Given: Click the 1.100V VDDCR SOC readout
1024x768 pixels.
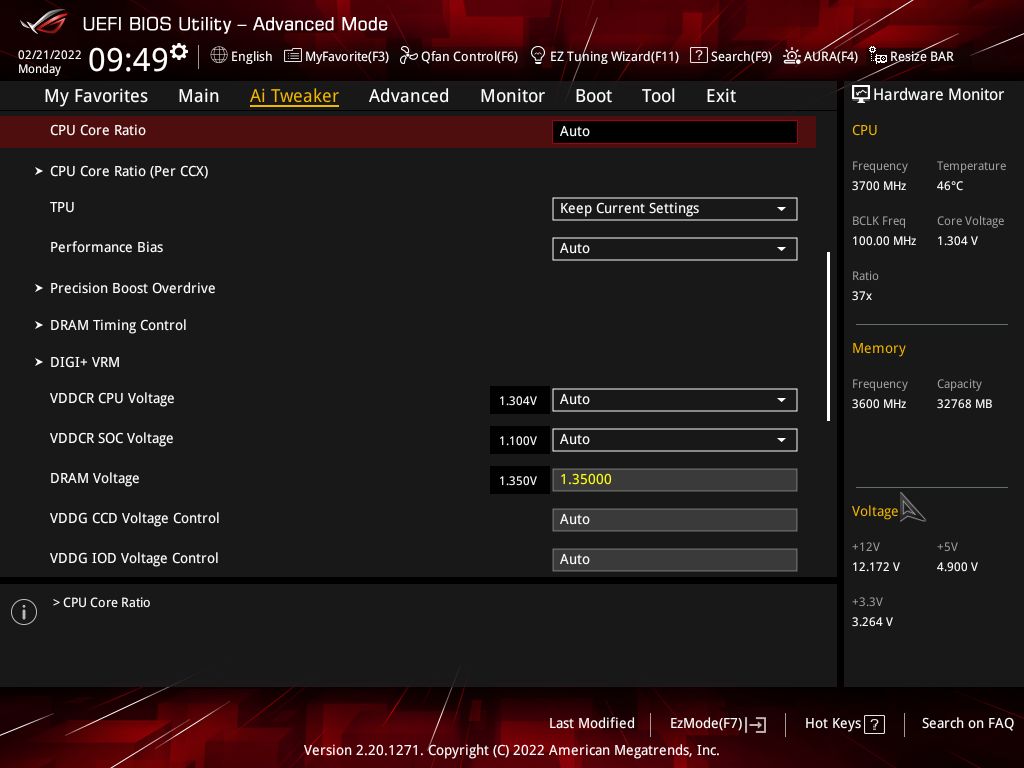Looking at the screenshot, I should coord(519,440).
